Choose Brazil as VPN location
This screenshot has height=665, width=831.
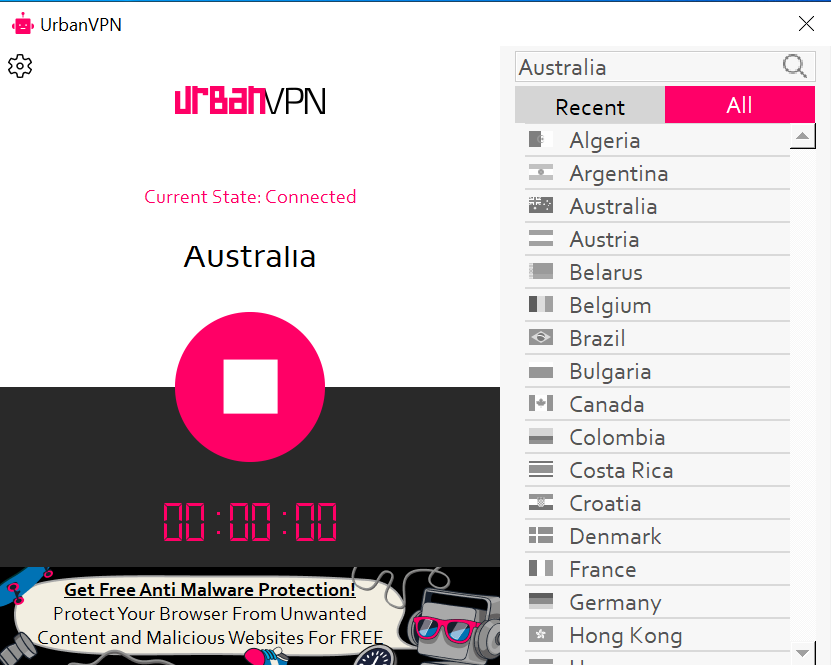(657, 338)
